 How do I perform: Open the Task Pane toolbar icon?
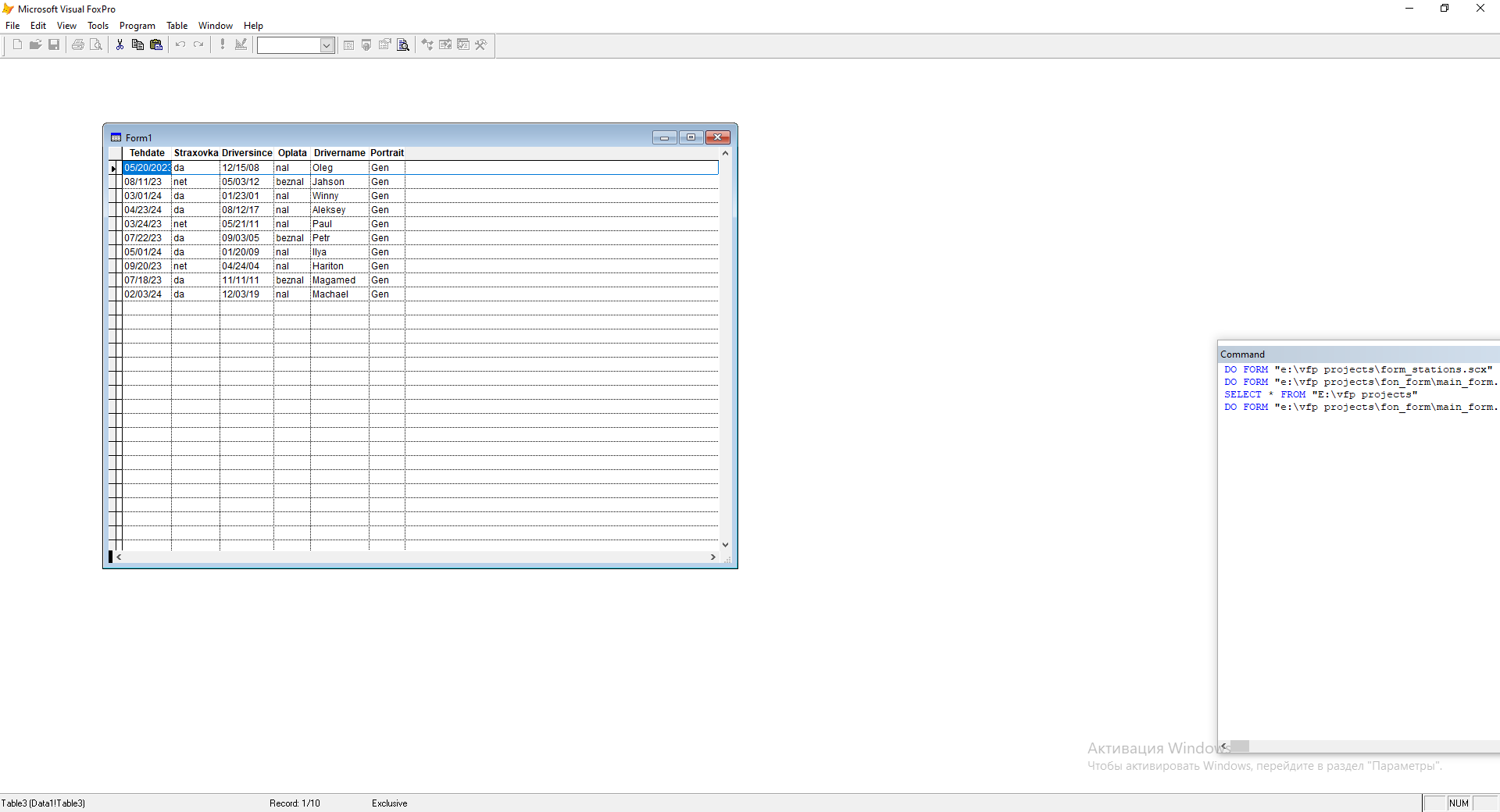click(x=463, y=45)
